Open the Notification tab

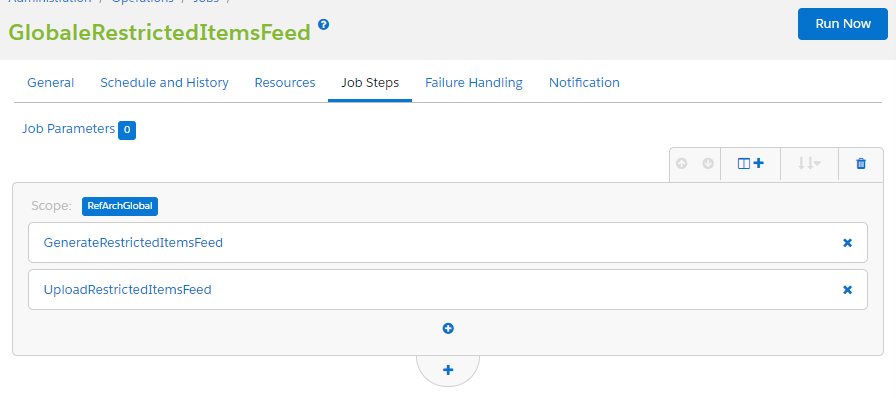point(584,83)
